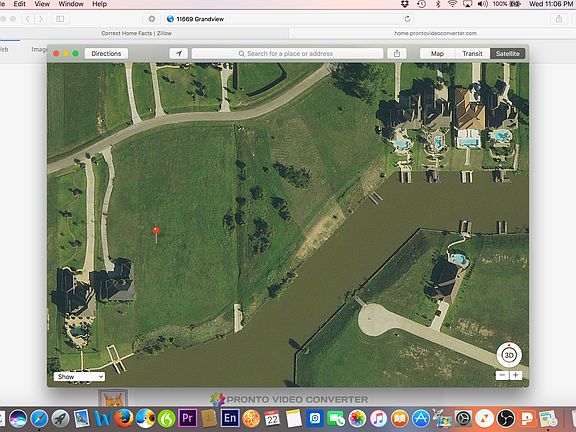Open Launchpad rocket from the Dock

tap(60, 418)
